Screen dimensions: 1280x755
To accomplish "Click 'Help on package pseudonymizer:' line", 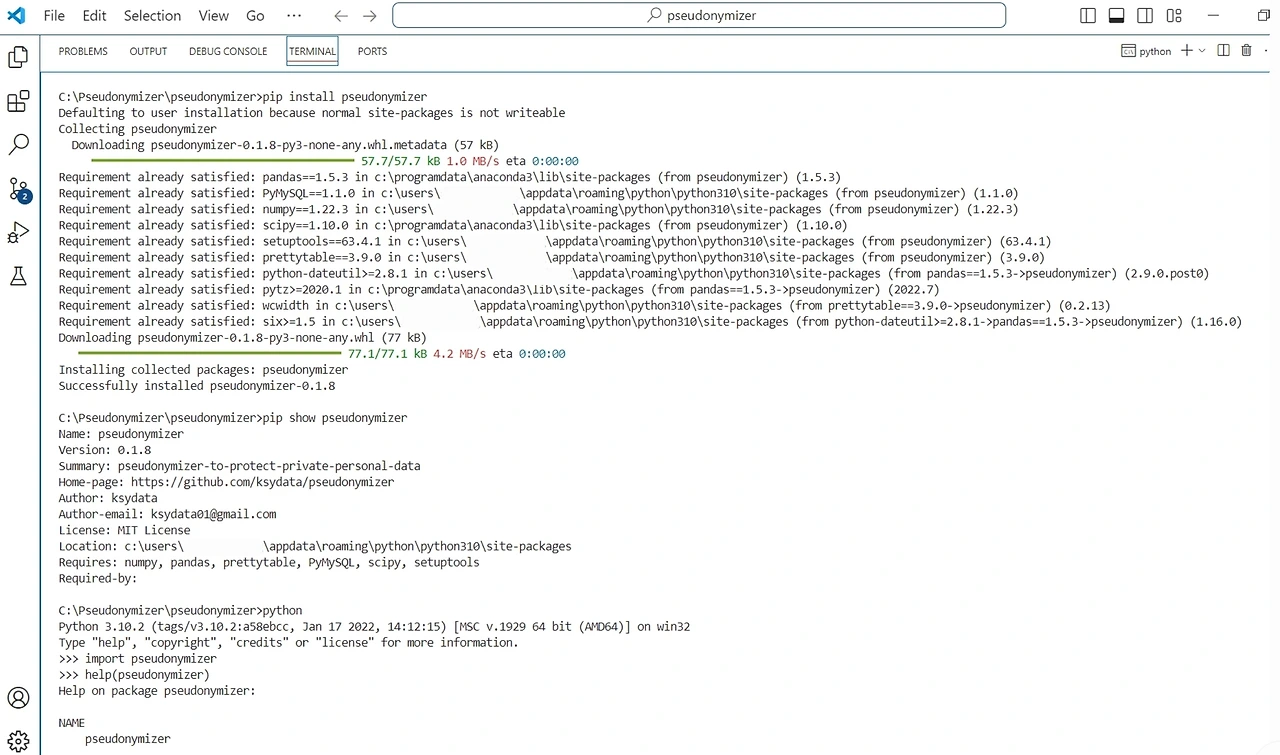I will point(157,691).
